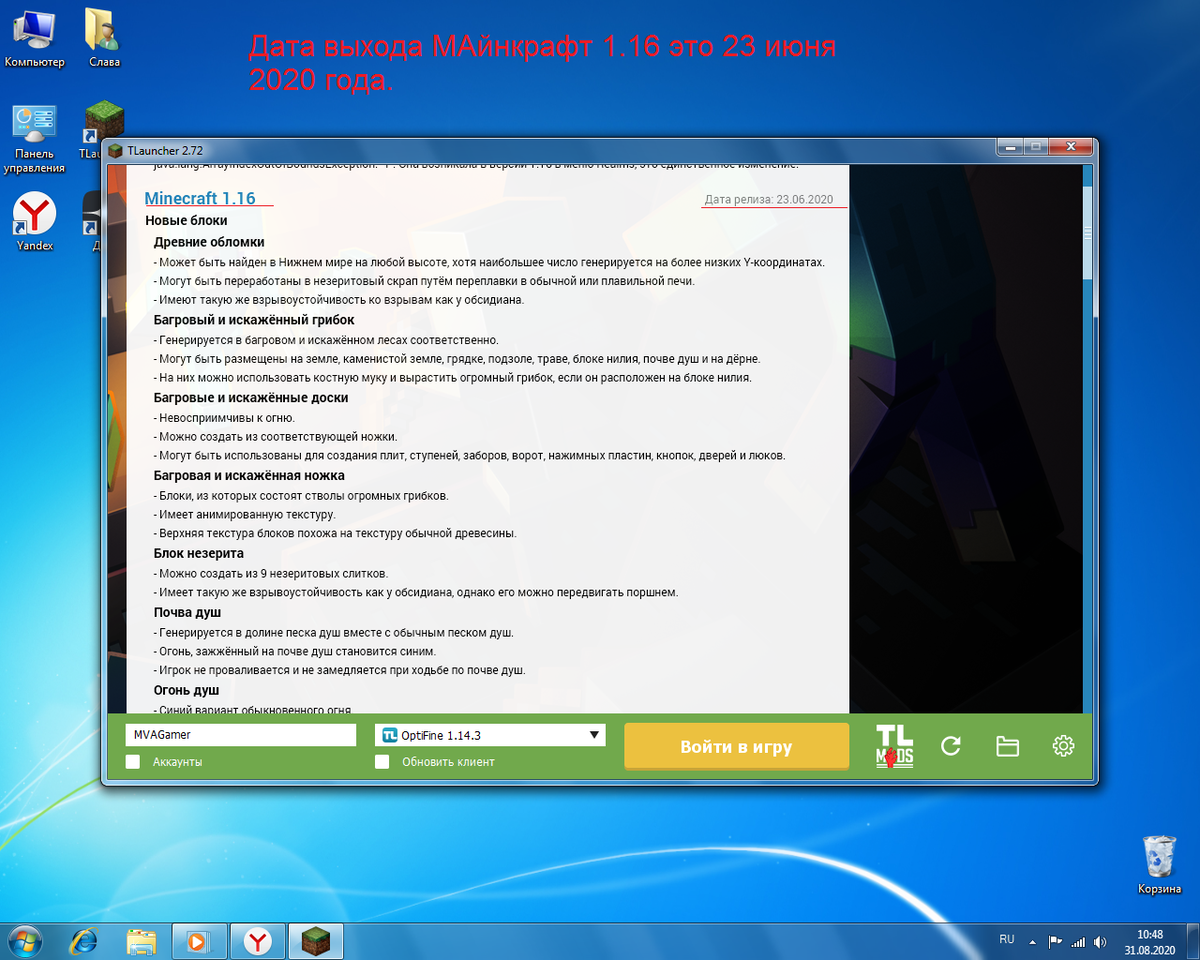Select the Панель управления desktop icon
The height and width of the screenshot is (960, 1200).
pos(34,139)
